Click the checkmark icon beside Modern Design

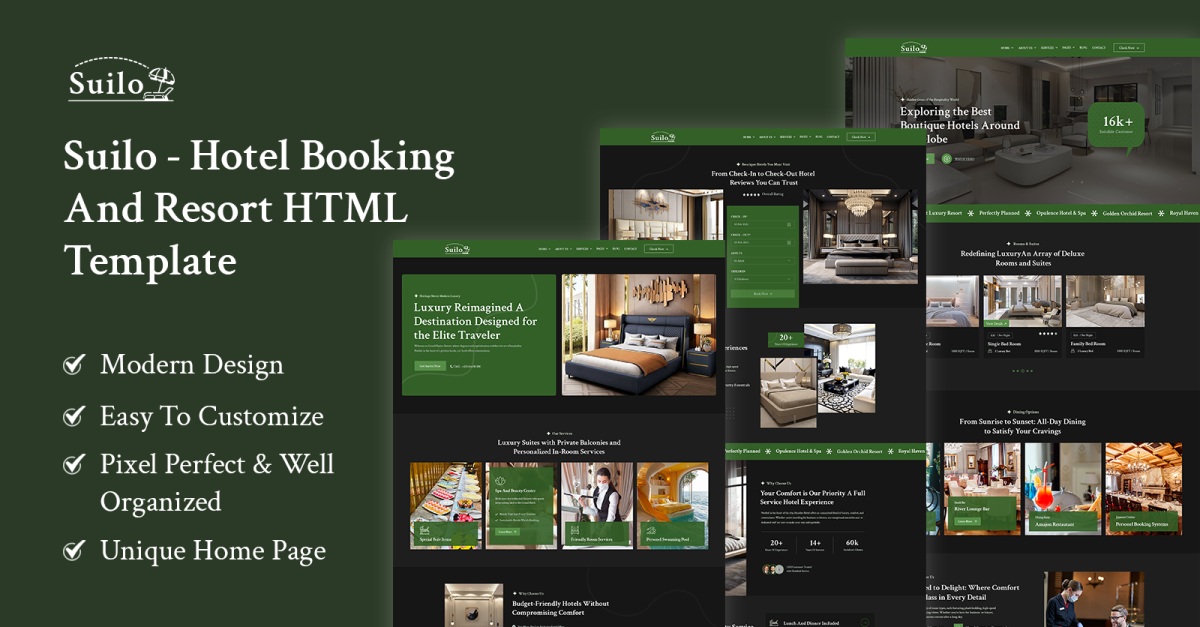coord(74,364)
